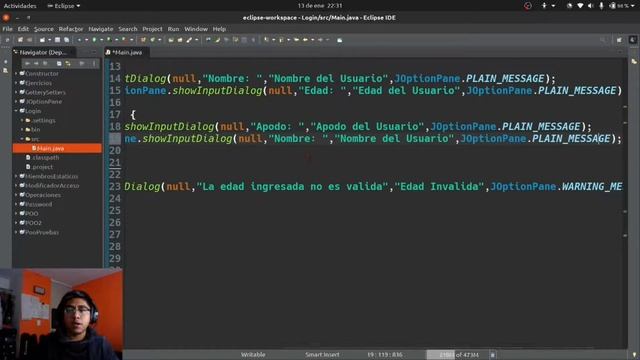Expand the MiembrosEstaticos project
This screenshot has height=360, width=640.
16,176
